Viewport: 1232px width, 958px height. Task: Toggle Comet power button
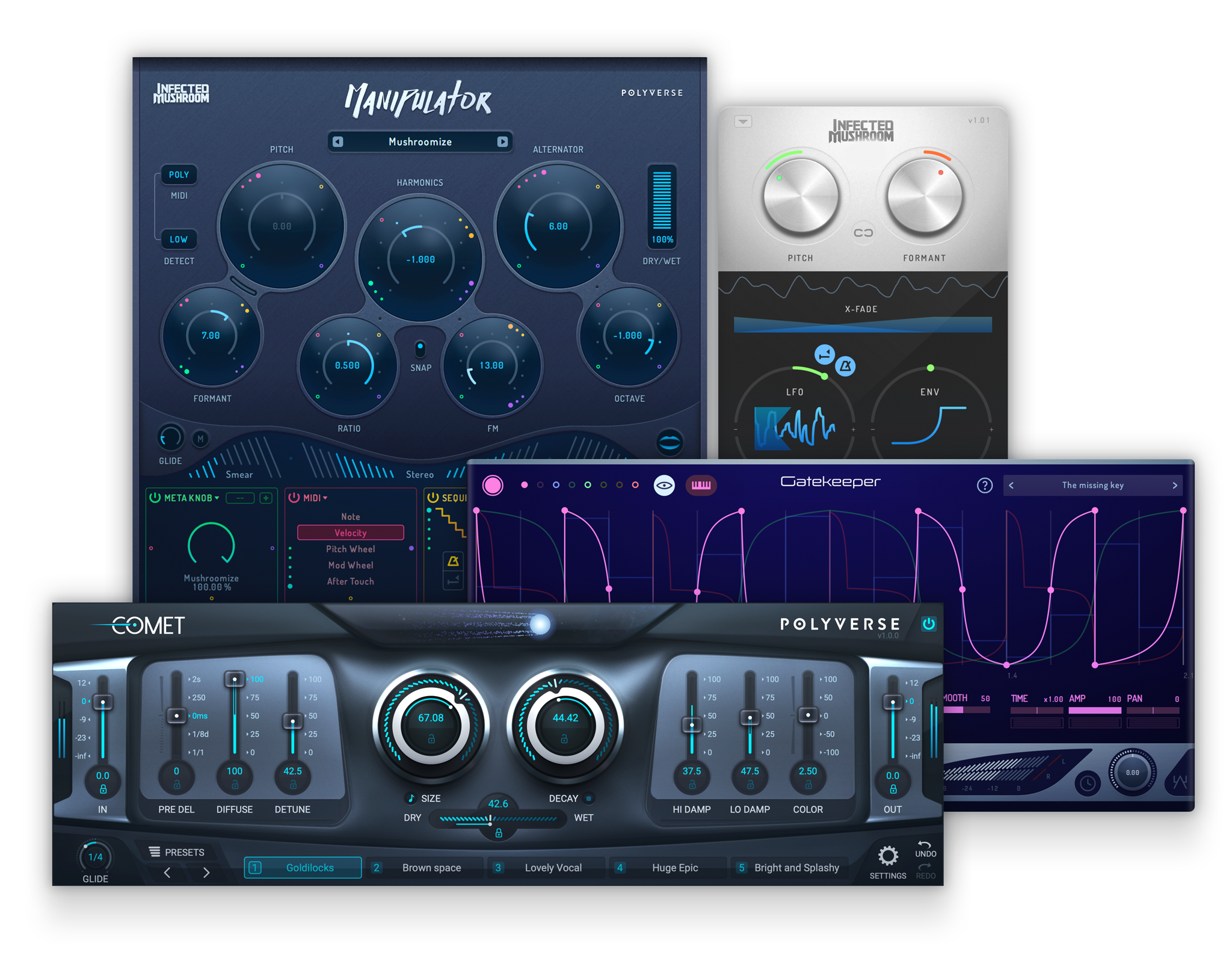pos(929,623)
